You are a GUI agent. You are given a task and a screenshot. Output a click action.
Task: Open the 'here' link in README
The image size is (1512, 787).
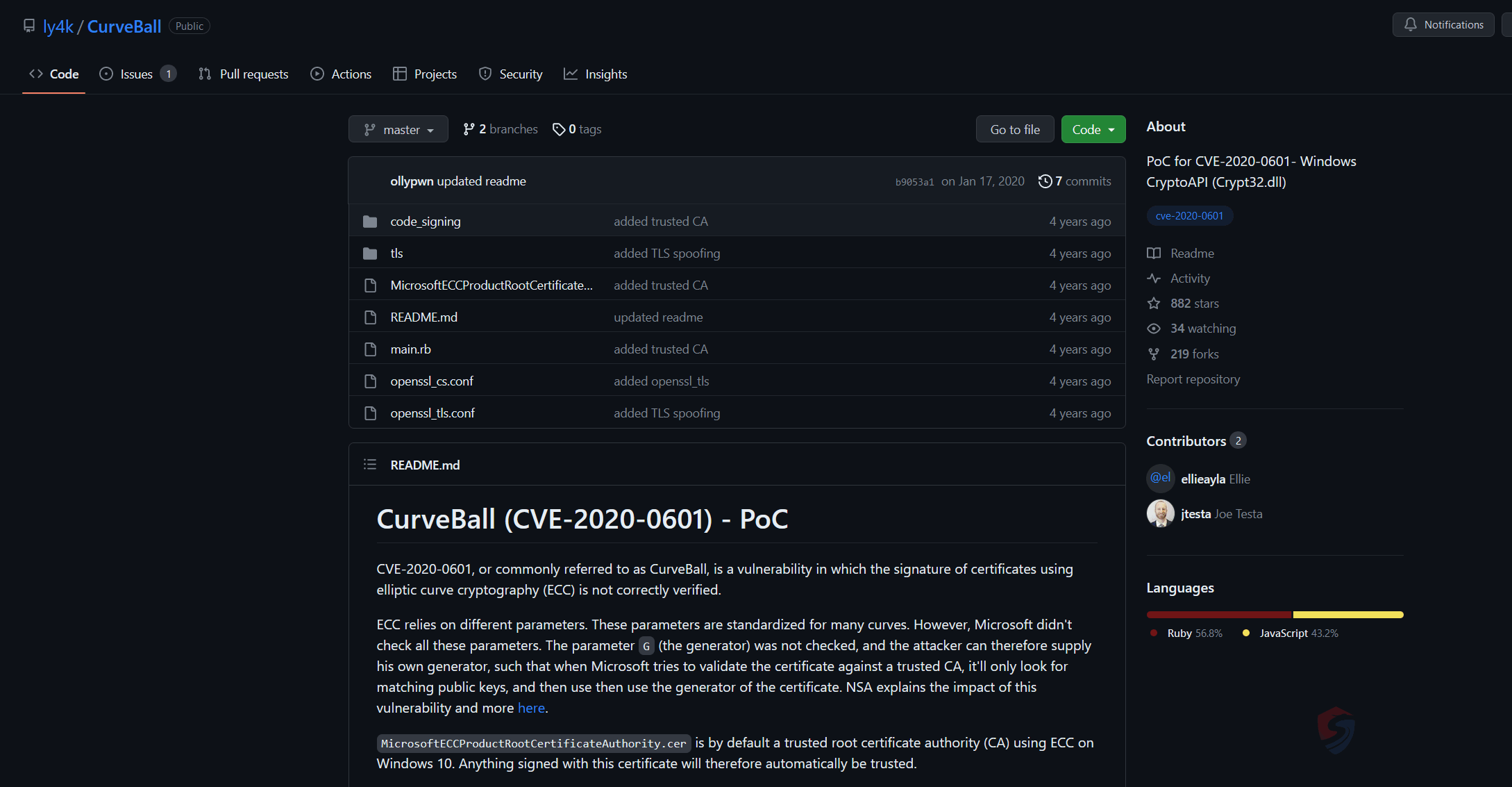531,708
